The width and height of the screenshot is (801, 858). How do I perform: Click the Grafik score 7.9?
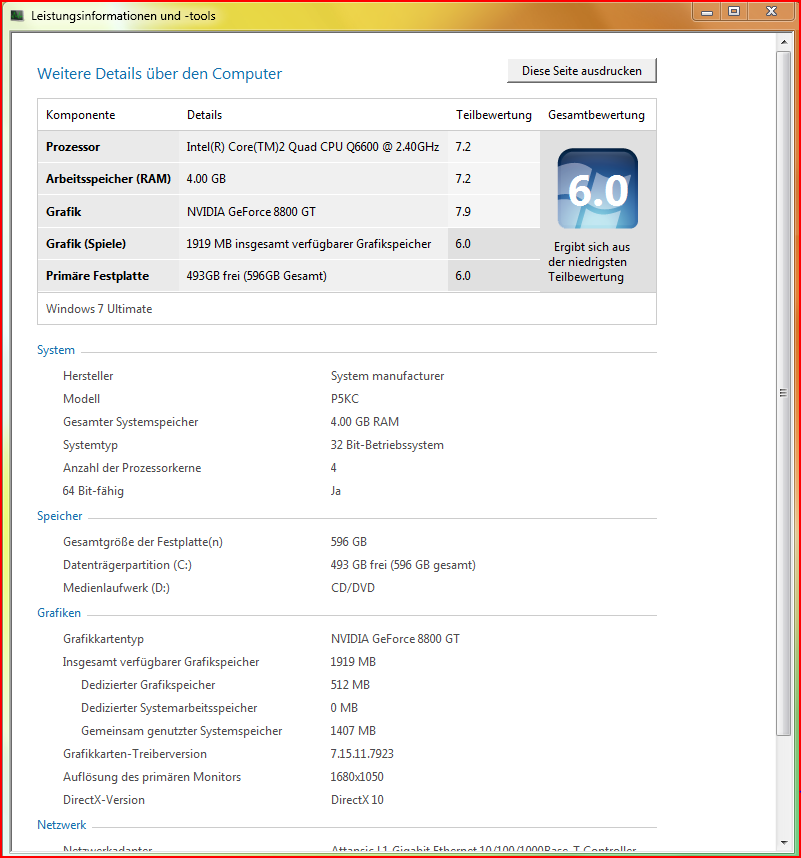pos(463,212)
